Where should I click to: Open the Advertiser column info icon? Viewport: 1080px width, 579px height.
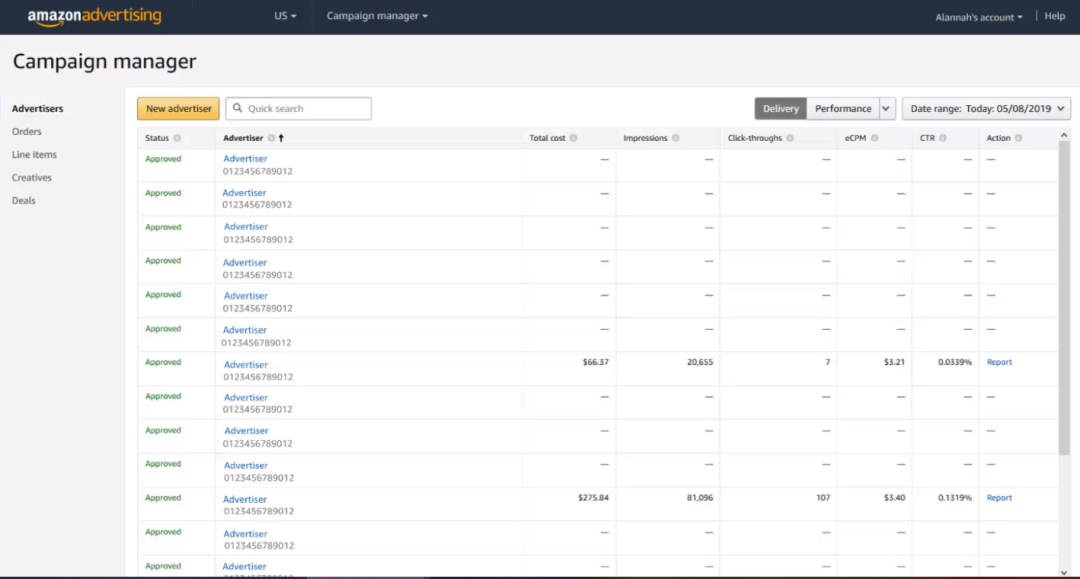tap(271, 138)
